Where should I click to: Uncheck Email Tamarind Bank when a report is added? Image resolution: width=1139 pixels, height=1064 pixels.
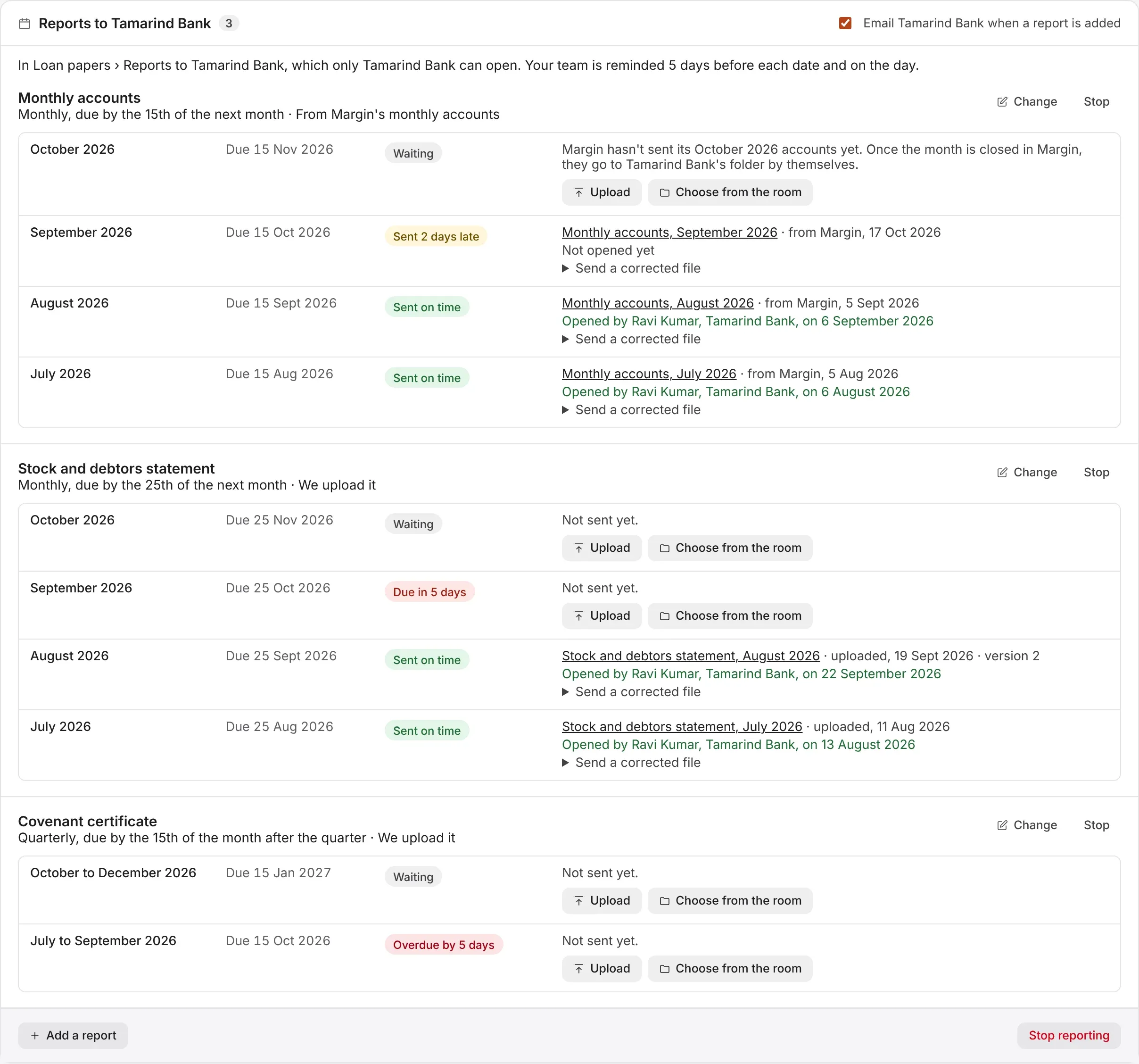[x=845, y=23]
